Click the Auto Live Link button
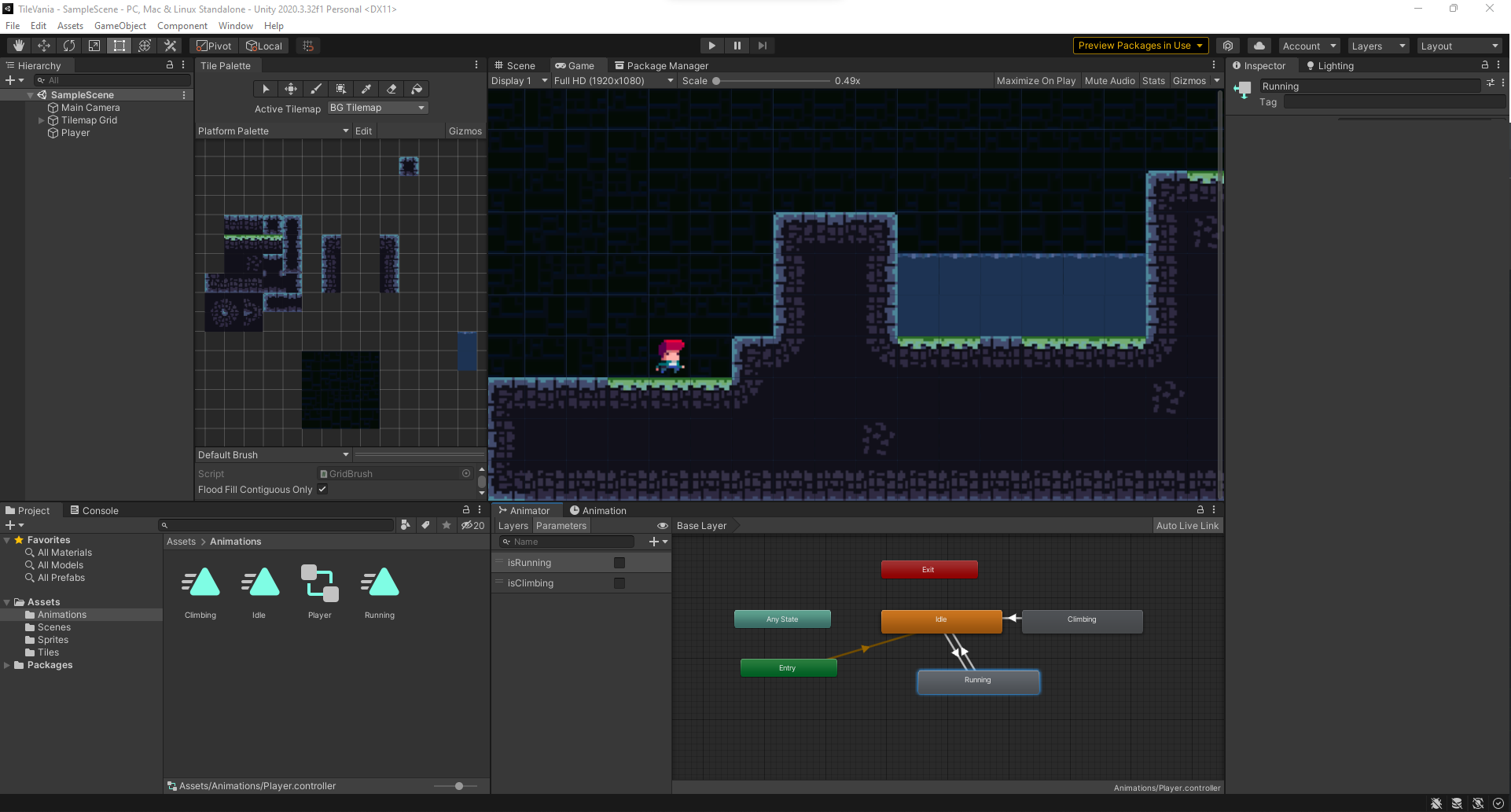This screenshot has height=812, width=1511. [x=1186, y=526]
